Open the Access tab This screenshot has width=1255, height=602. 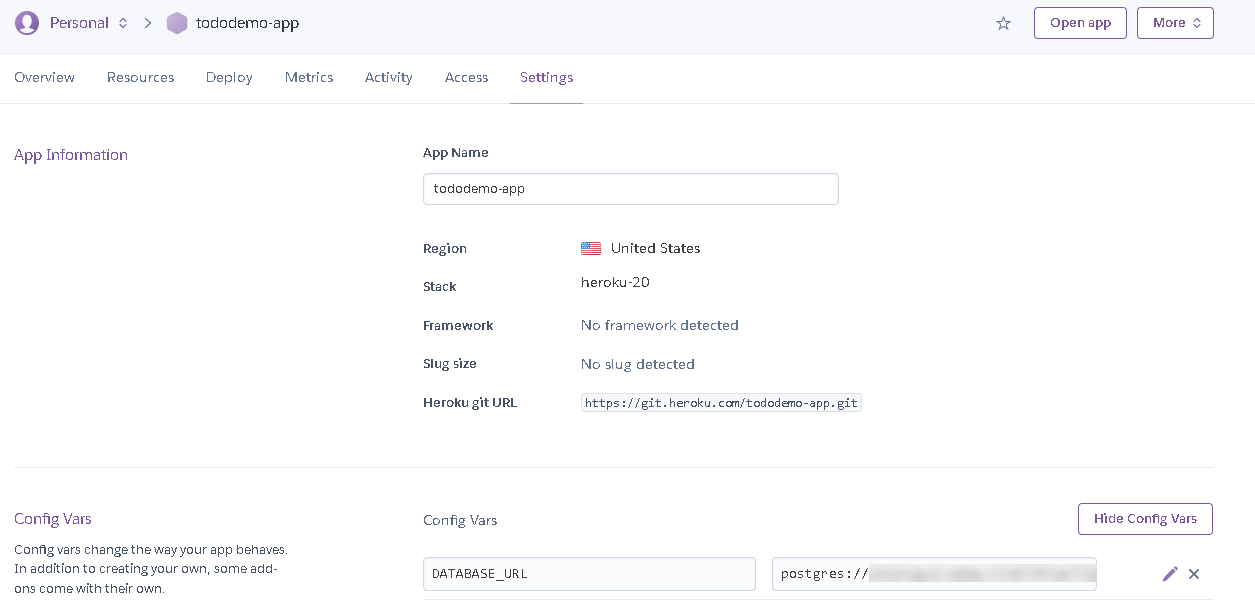click(x=466, y=77)
